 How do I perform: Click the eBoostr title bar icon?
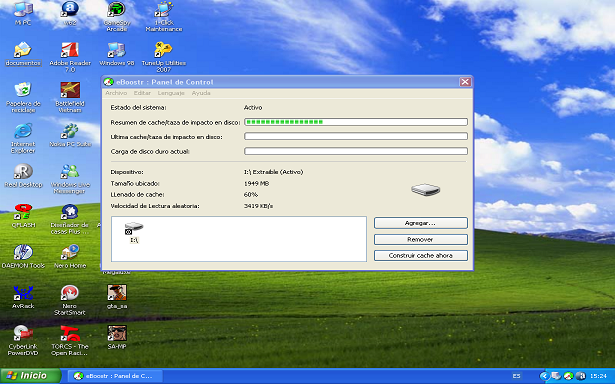109,82
